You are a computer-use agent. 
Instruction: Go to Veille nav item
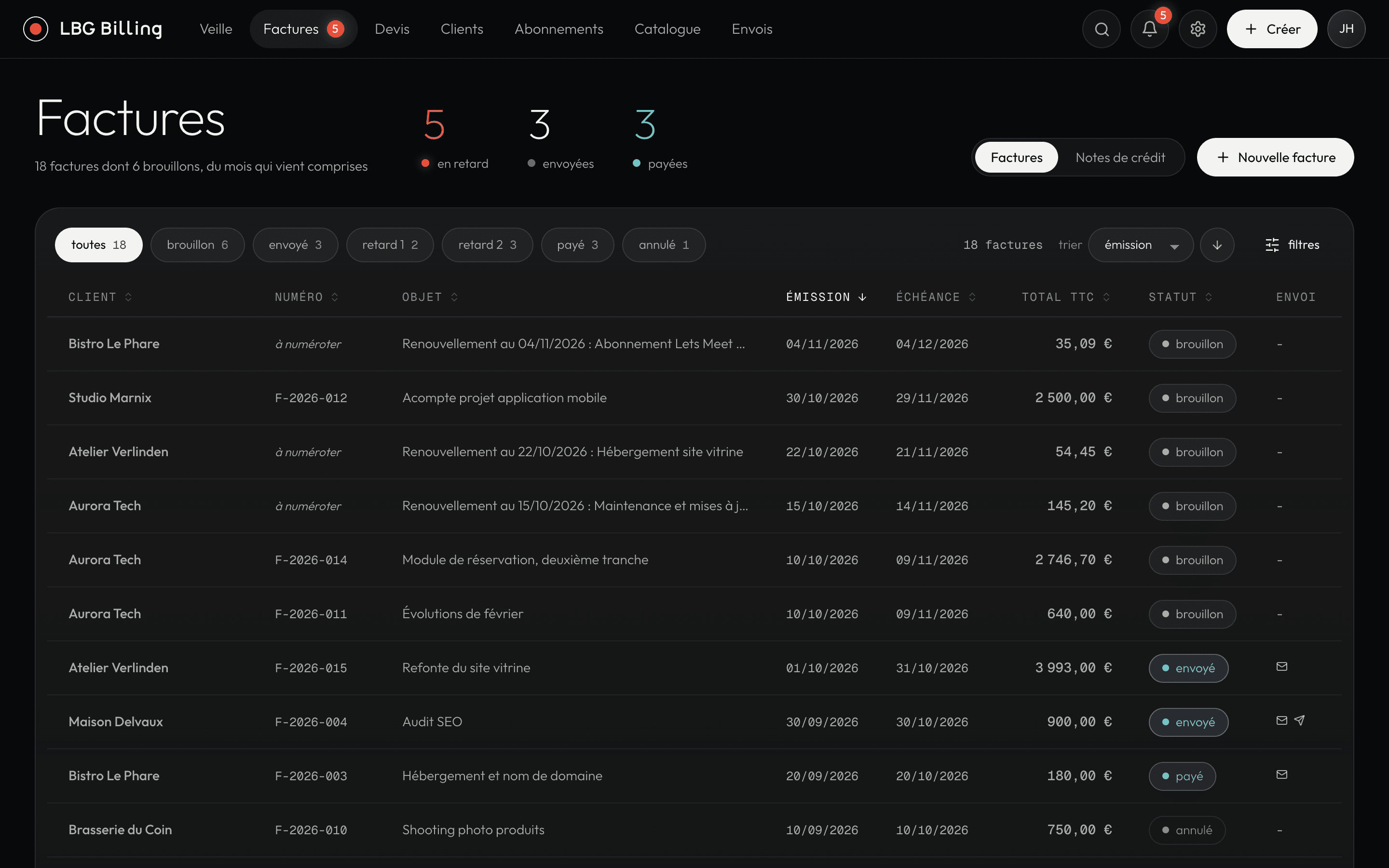(x=216, y=29)
